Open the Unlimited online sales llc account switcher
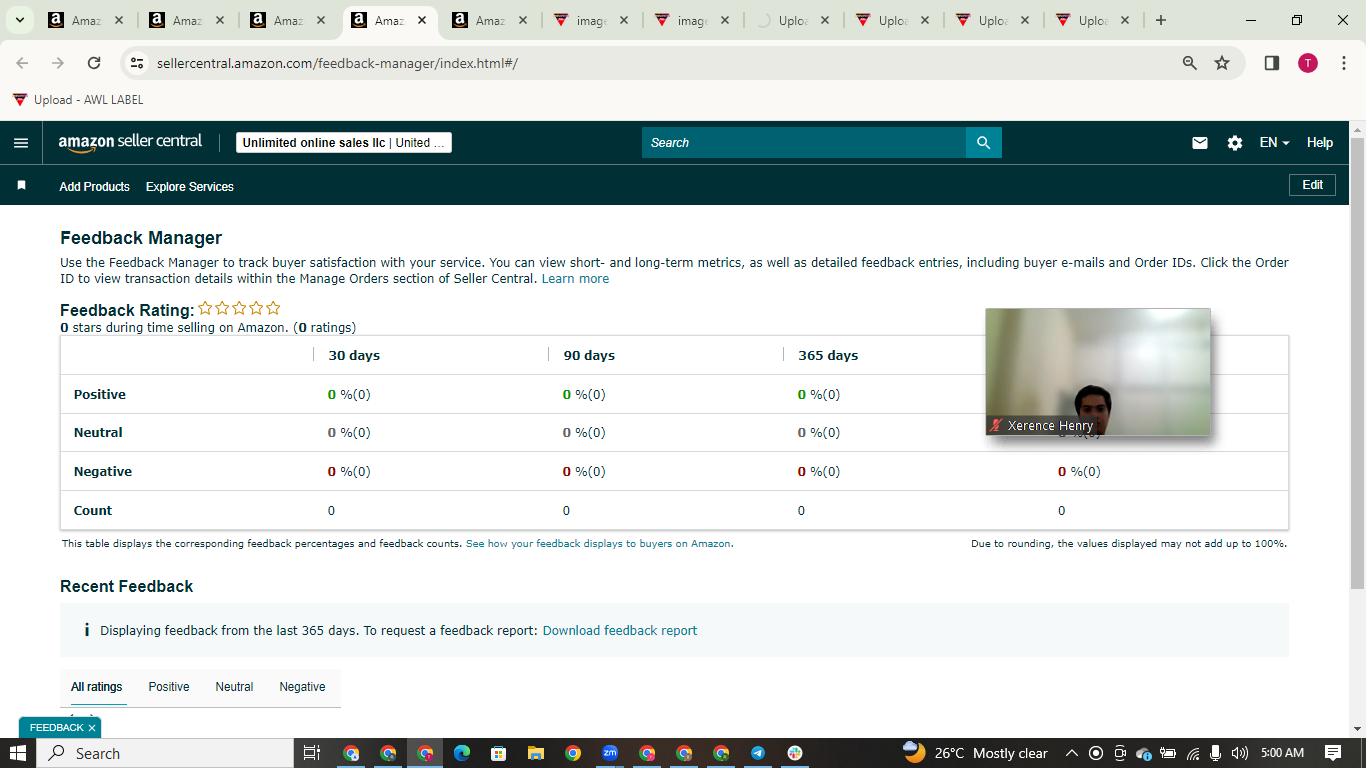This screenshot has height=768, width=1366. (x=344, y=143)
